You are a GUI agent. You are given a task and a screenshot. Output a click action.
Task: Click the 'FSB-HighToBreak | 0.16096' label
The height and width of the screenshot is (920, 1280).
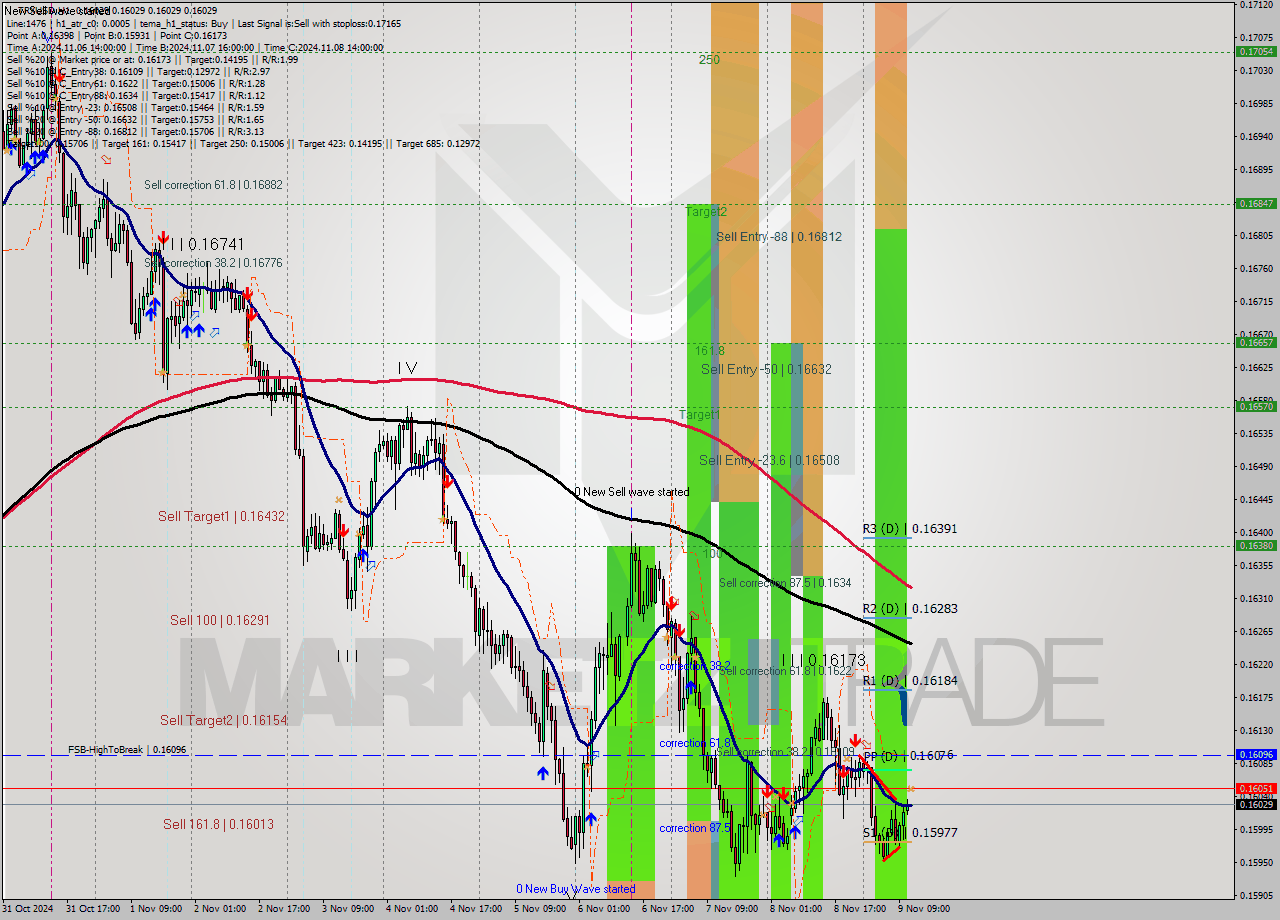point(127,749)
